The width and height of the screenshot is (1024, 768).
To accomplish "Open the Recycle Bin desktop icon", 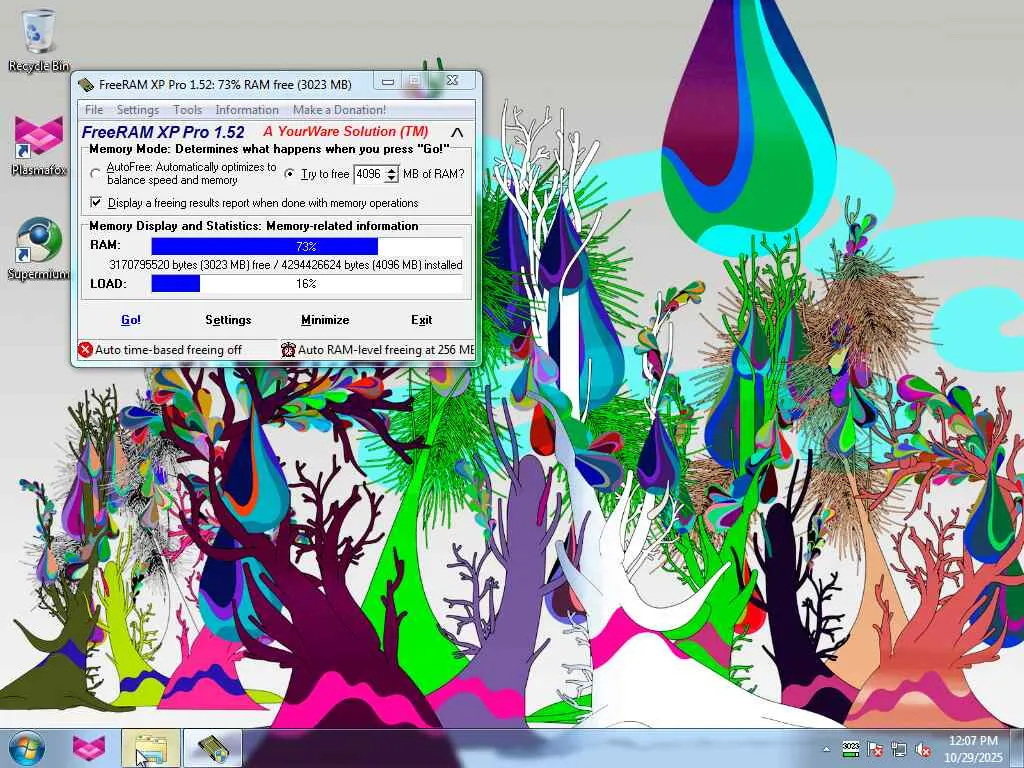I will (x=39, y=40).
